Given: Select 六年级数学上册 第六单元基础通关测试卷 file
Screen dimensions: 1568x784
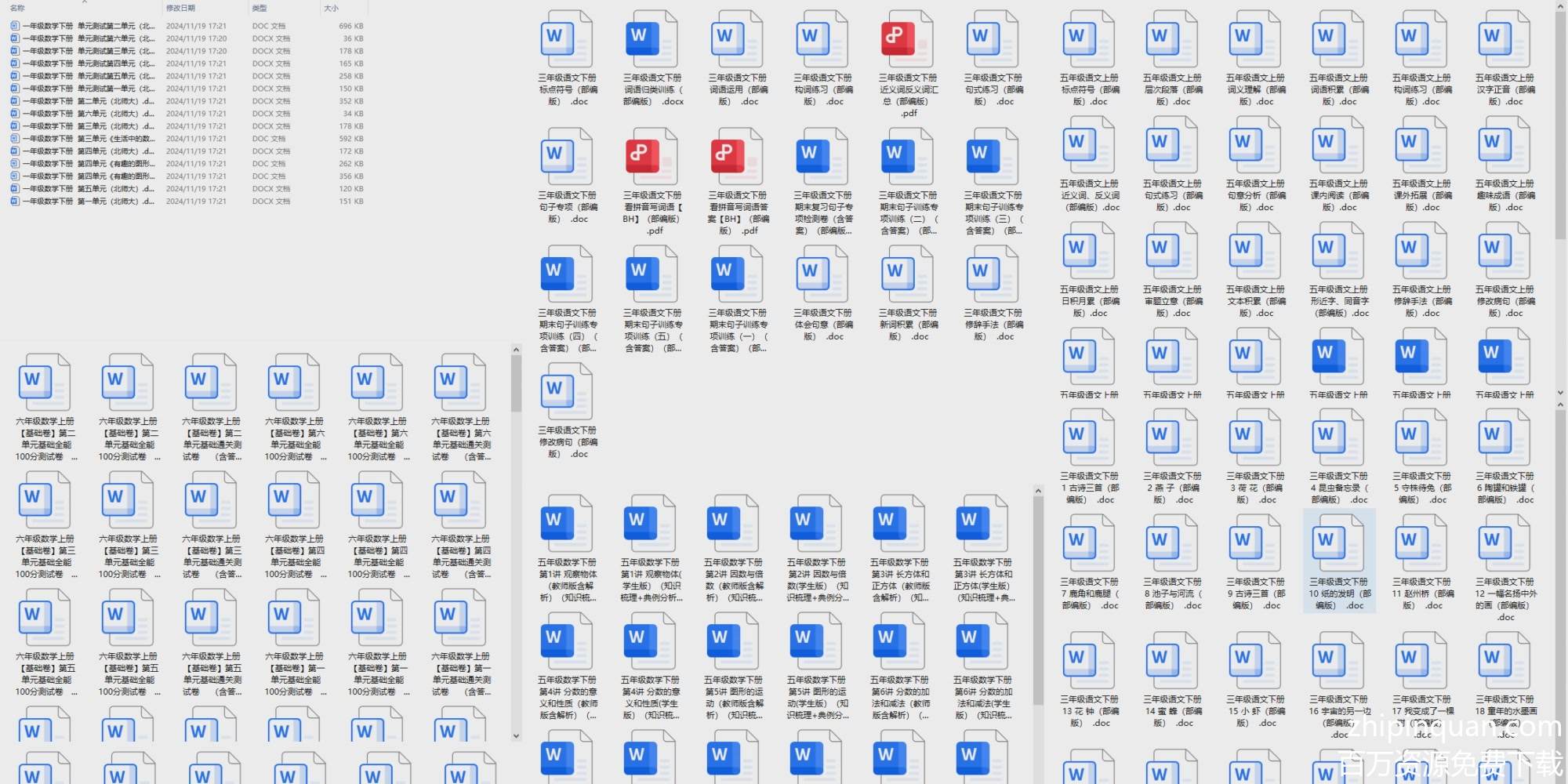Looking at the screenshot, I should click(461, 408).
